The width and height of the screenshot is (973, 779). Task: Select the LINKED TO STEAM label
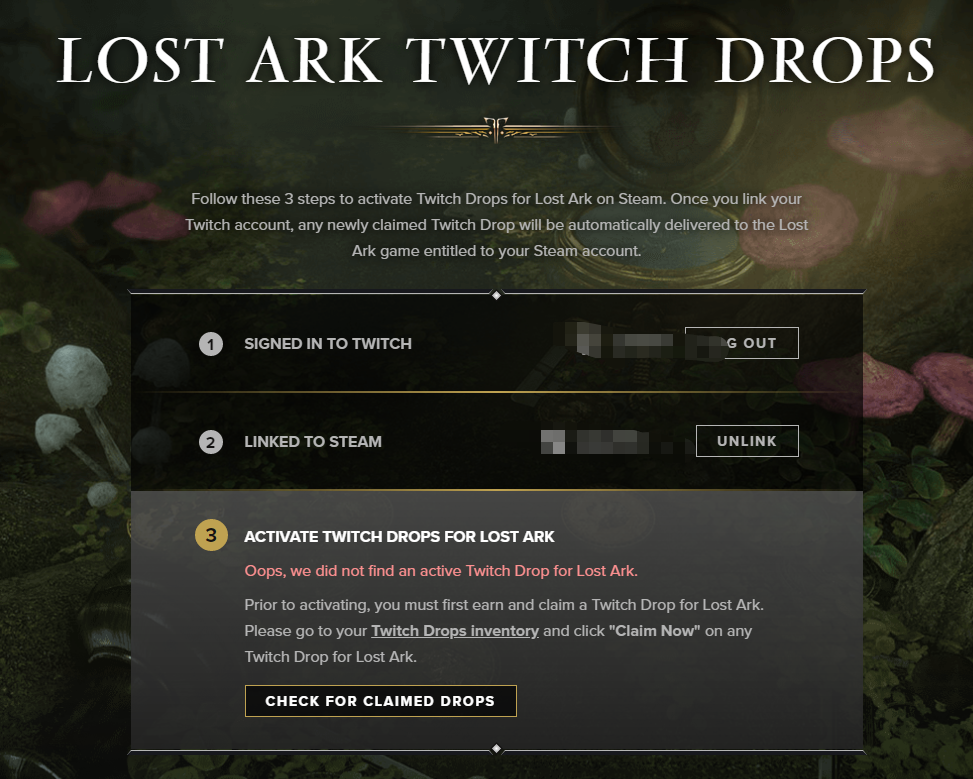point(313,442)
